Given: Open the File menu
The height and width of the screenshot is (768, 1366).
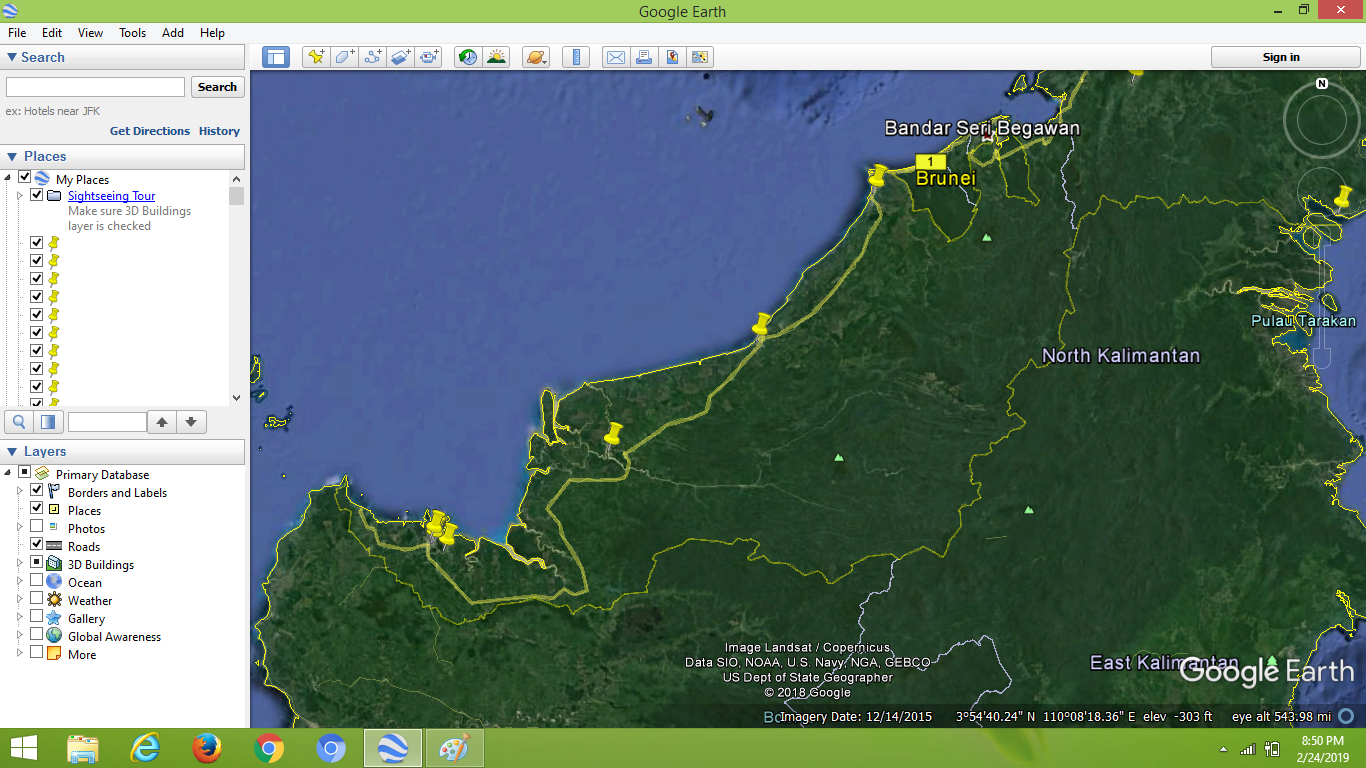Looking at the screenshot, I should click(17, 33).
